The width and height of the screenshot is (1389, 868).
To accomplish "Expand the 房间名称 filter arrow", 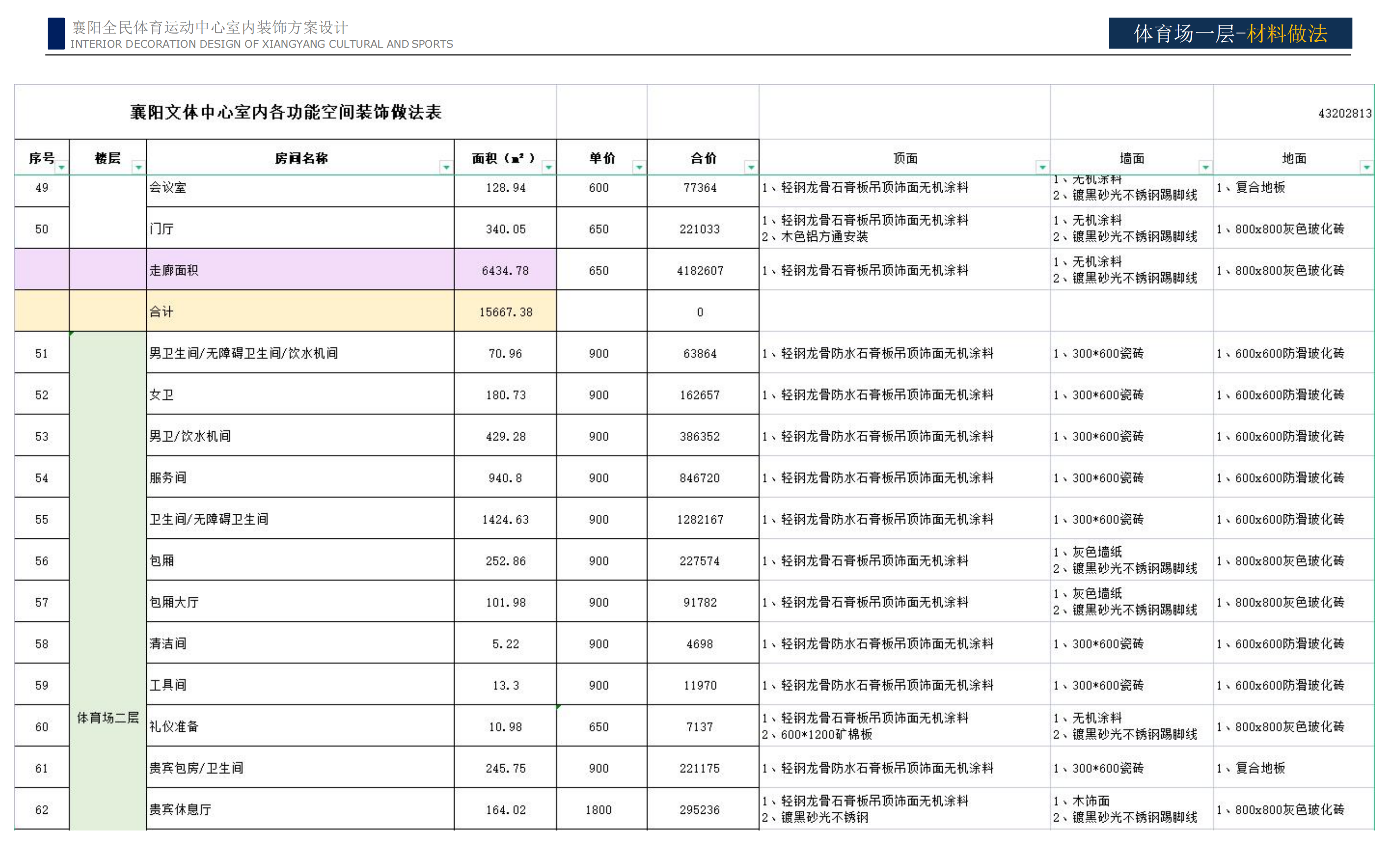I will pyautogui.click(x=446, y=167).
